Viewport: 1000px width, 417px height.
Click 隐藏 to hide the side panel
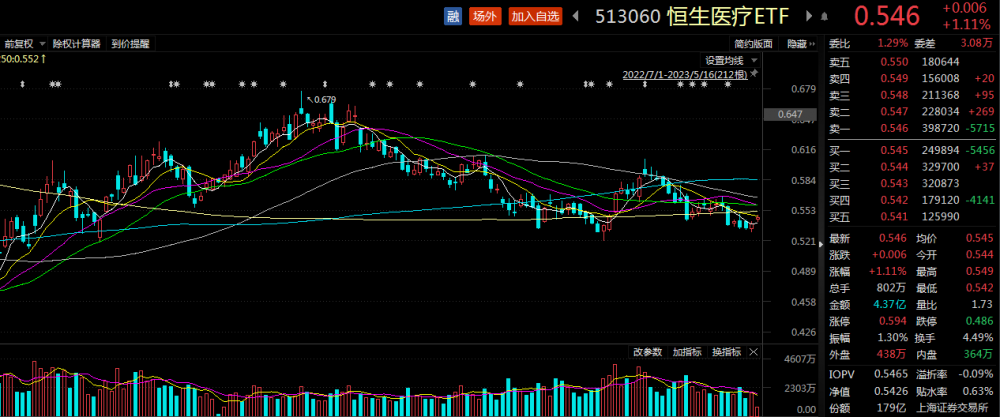(x=802, y=44)
